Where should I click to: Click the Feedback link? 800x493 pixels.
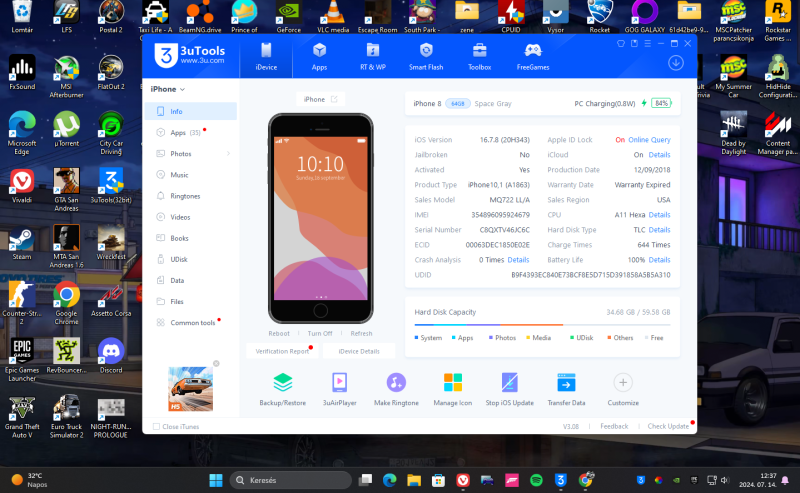614,426
